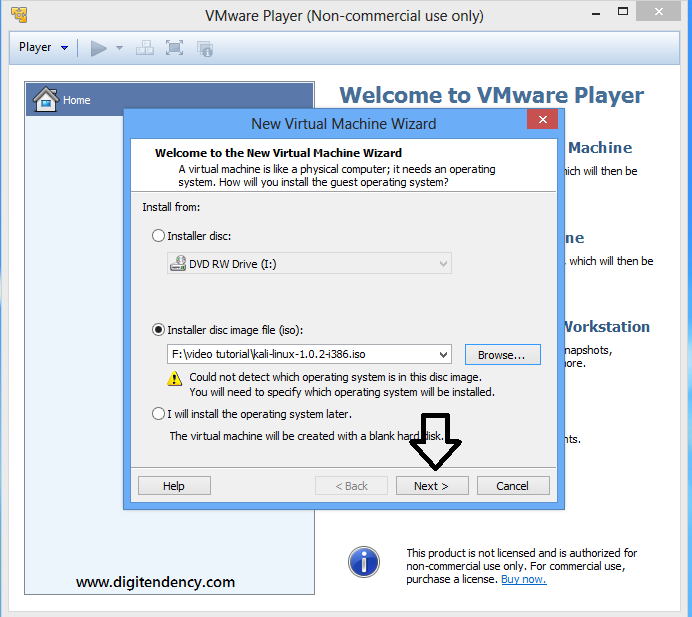Image resolution: width=692 pixels, height=617 pixels.
Task: Click the DVD drive icon in the dropdown
Action: click(178, 263)
